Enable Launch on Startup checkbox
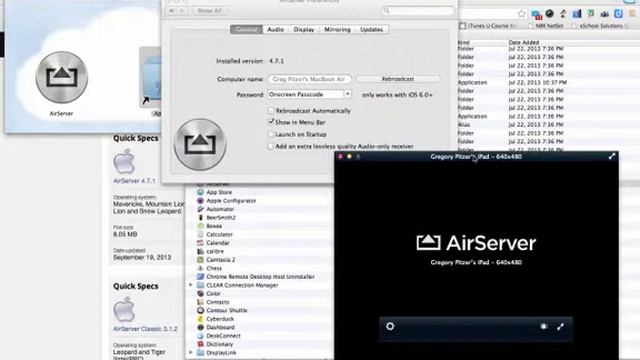Image resolution: width=640 pixels, height=360 pixels. tap(271, 134)
